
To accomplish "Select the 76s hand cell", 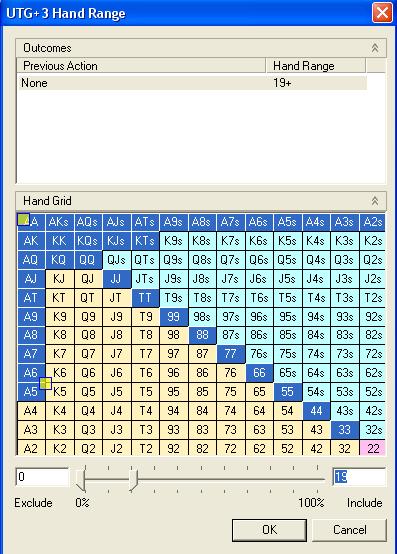I will click(x=259, y=354).
